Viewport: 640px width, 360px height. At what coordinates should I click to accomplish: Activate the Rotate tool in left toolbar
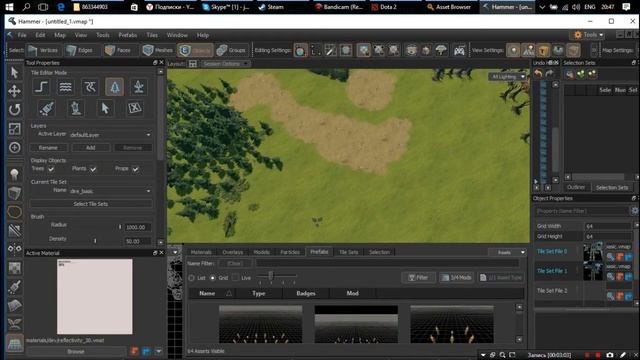[x=15, y=109]
